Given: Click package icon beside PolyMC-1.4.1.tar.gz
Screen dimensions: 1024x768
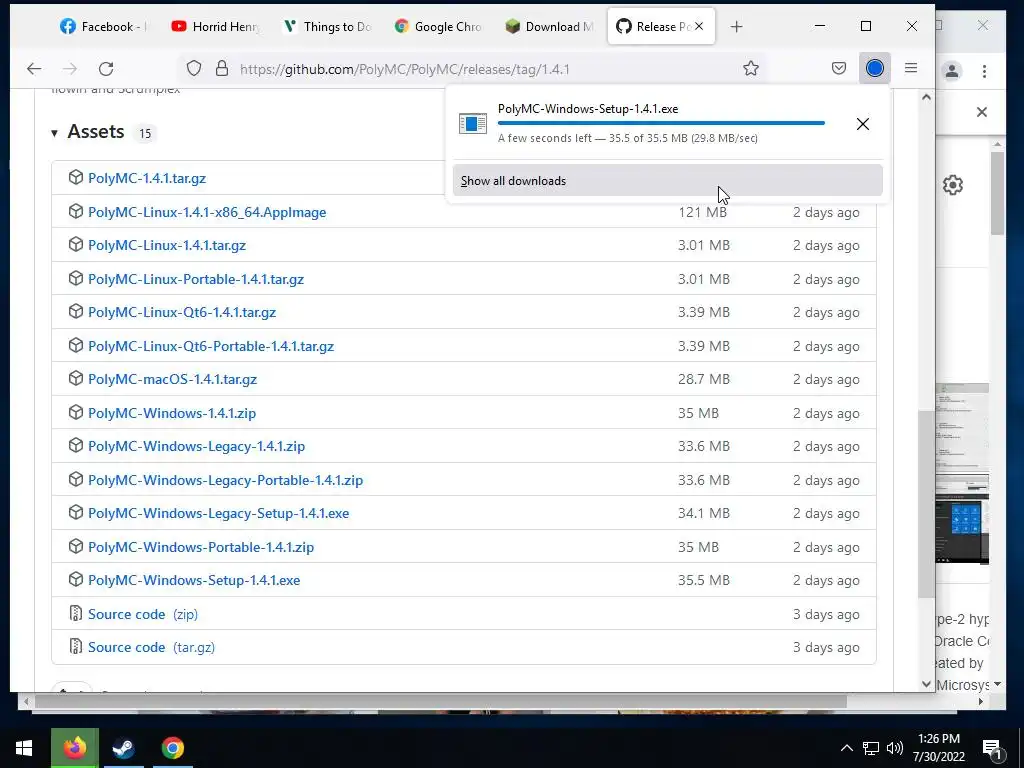Looking at the screenshot, I should (x=76, y=178).
